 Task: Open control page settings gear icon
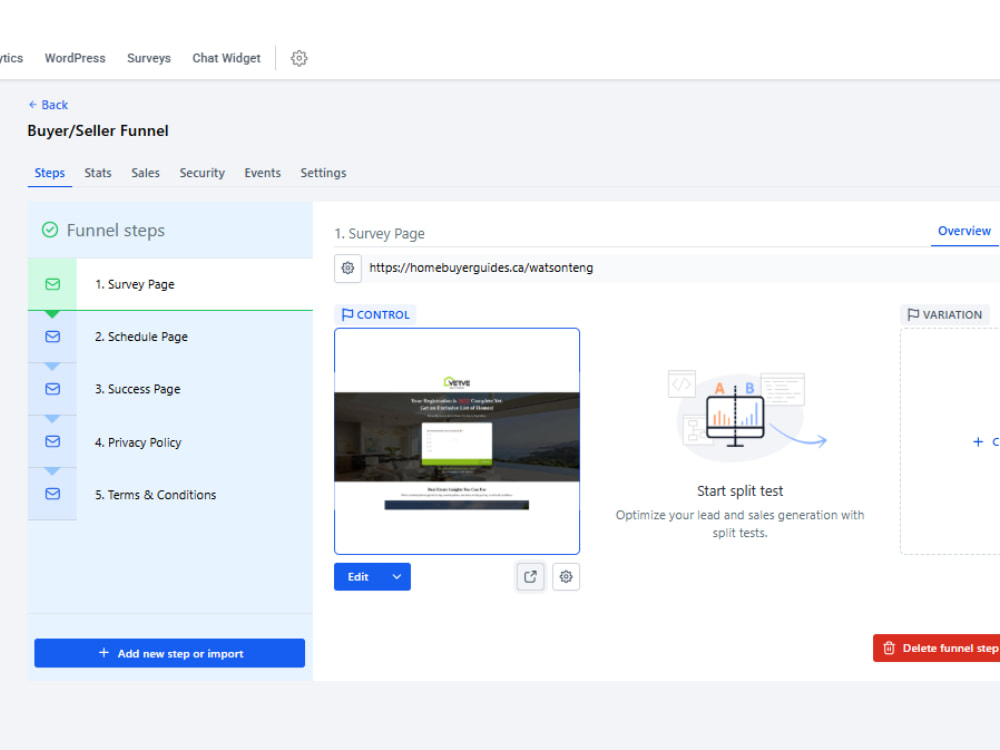[x=566, y=577]
